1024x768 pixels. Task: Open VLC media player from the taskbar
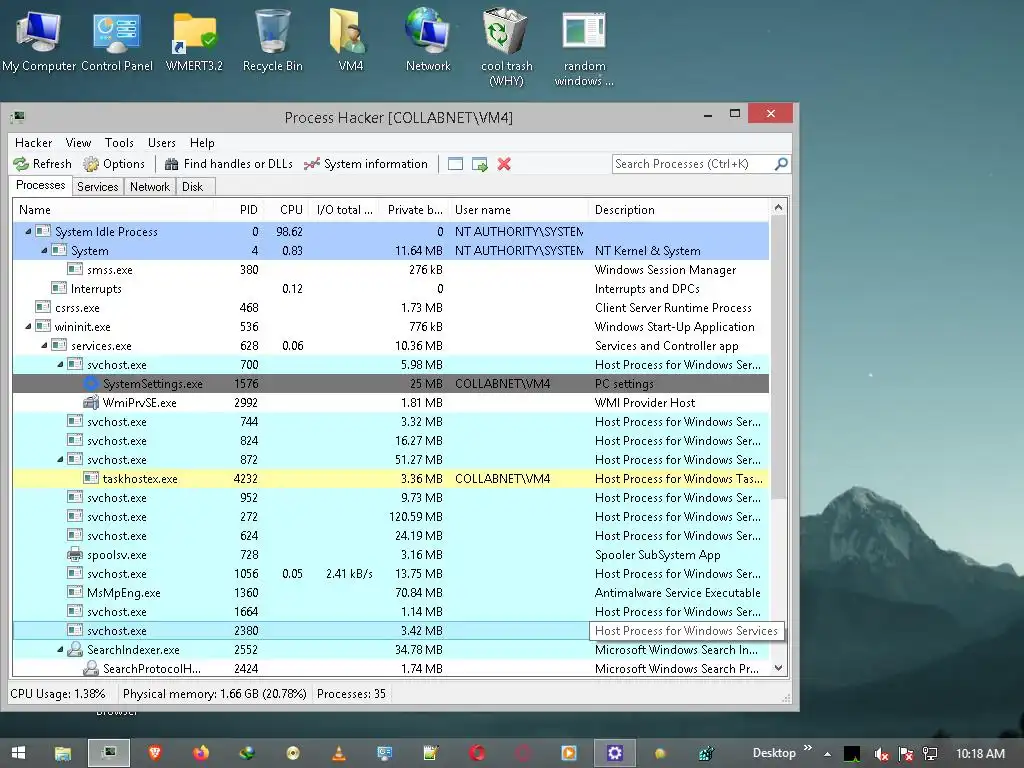point(339,753)
